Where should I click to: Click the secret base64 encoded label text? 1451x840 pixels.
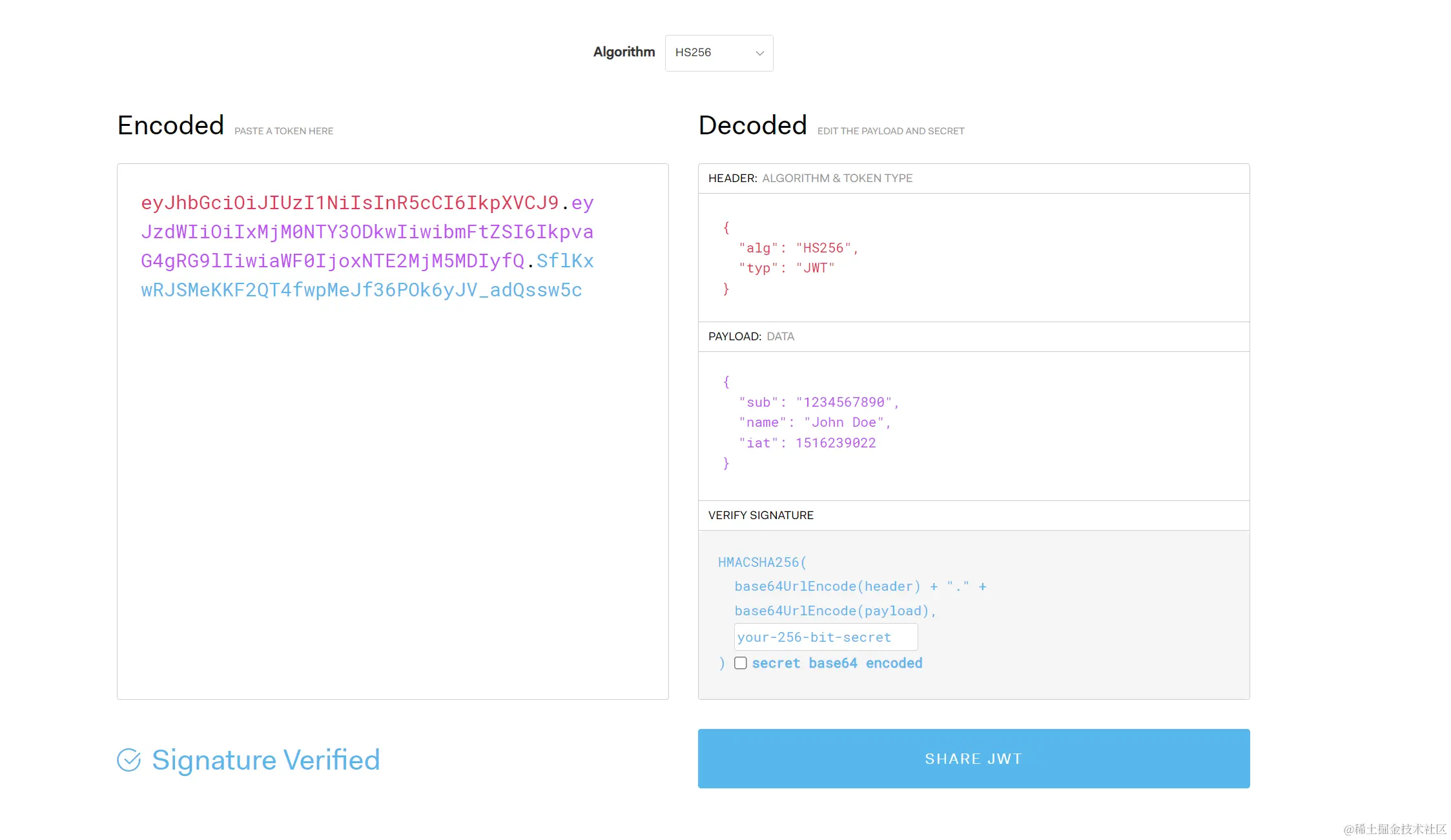pyautogui.click(x=837, y=663)
